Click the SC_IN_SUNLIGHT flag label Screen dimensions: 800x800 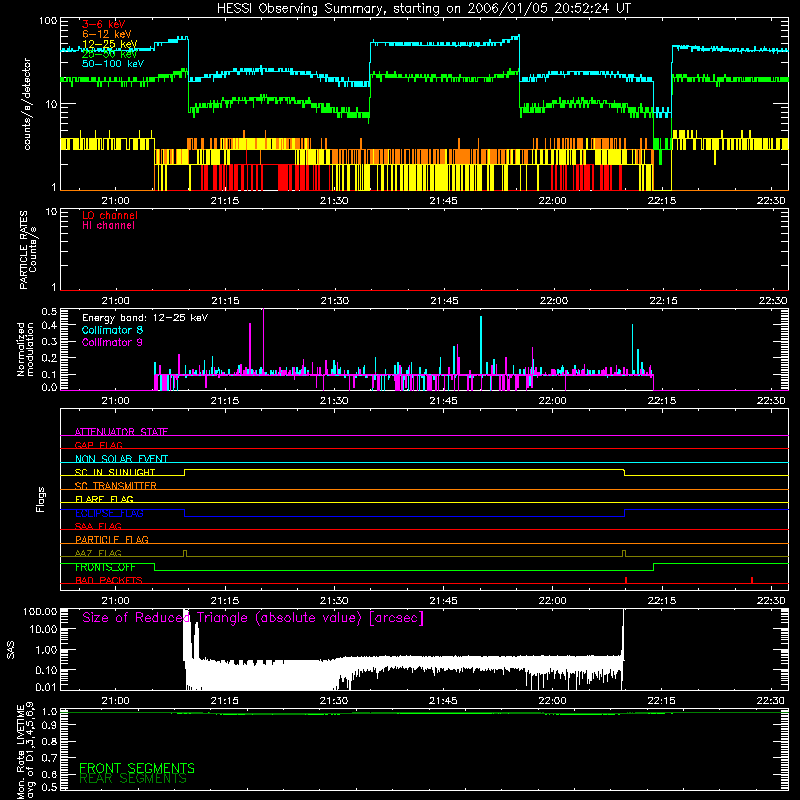pos(115,472)
